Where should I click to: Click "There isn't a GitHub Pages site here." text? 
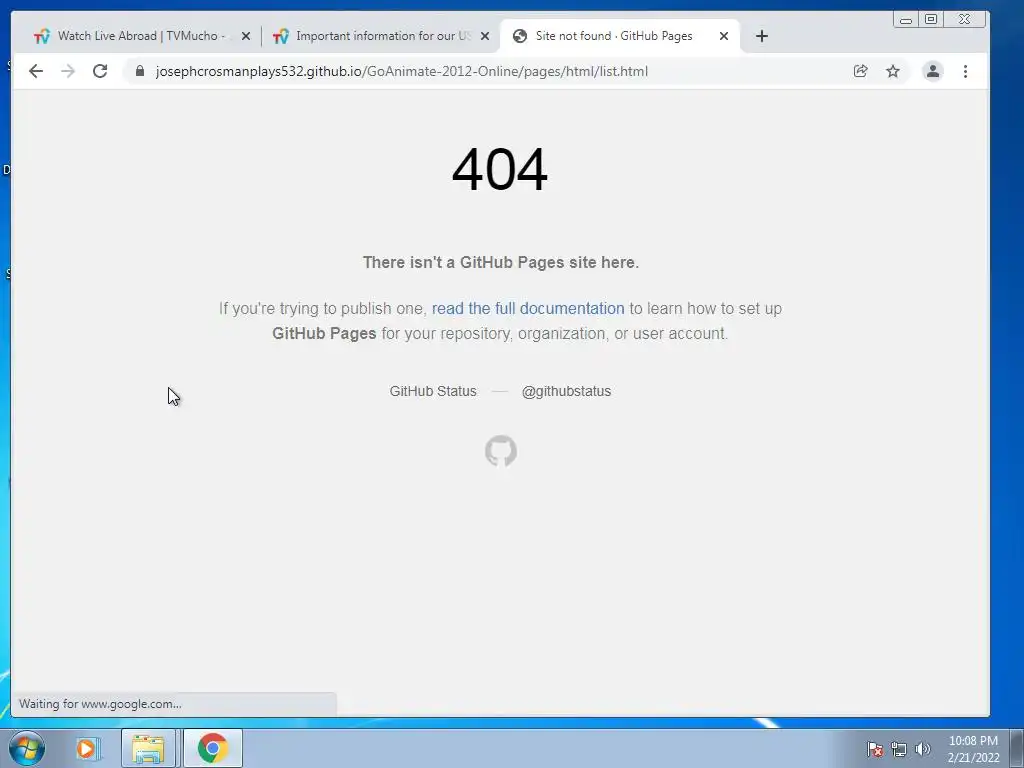tap(501, 263)
